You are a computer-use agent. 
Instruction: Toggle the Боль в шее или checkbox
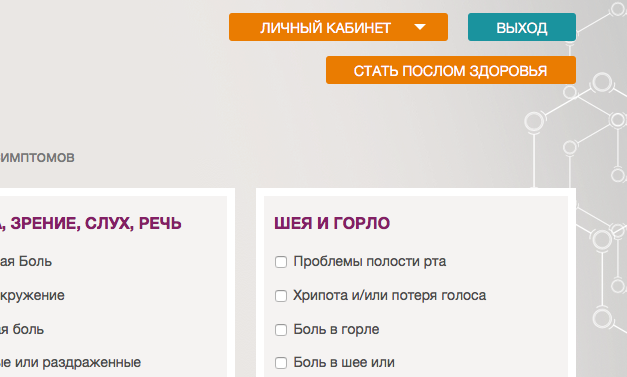pyautogui.click(x=281, y=363)
